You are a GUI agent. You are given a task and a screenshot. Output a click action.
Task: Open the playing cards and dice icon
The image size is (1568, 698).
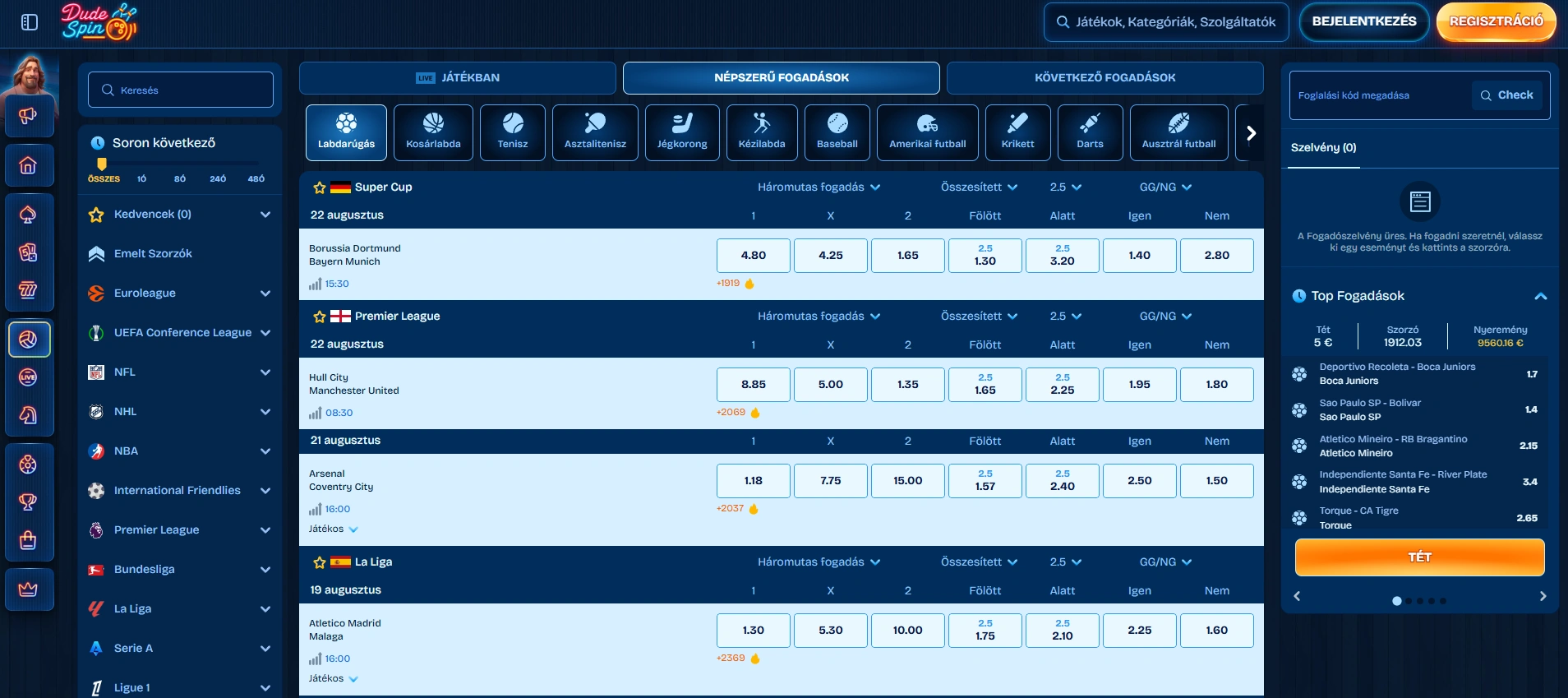pos(28,252)
